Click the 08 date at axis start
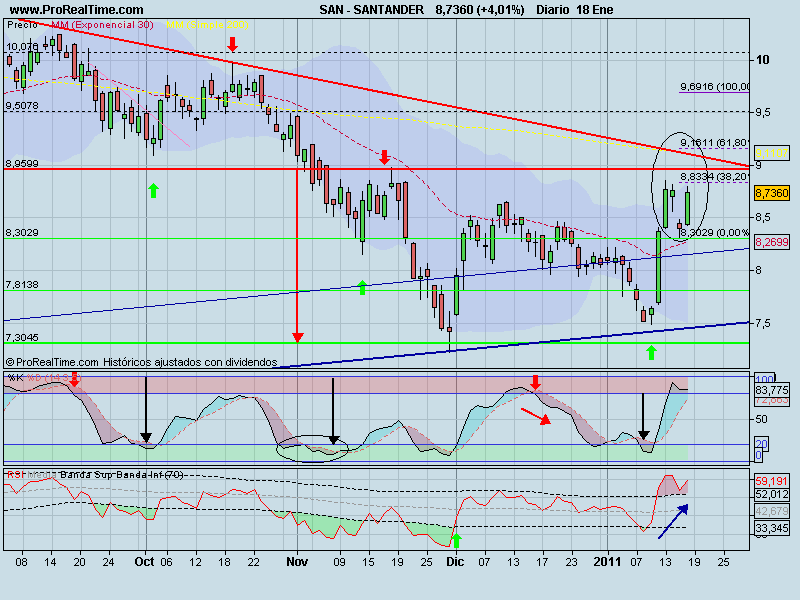Image resolution: width=800 pixels, height=600 pixels. click(21, 562)
